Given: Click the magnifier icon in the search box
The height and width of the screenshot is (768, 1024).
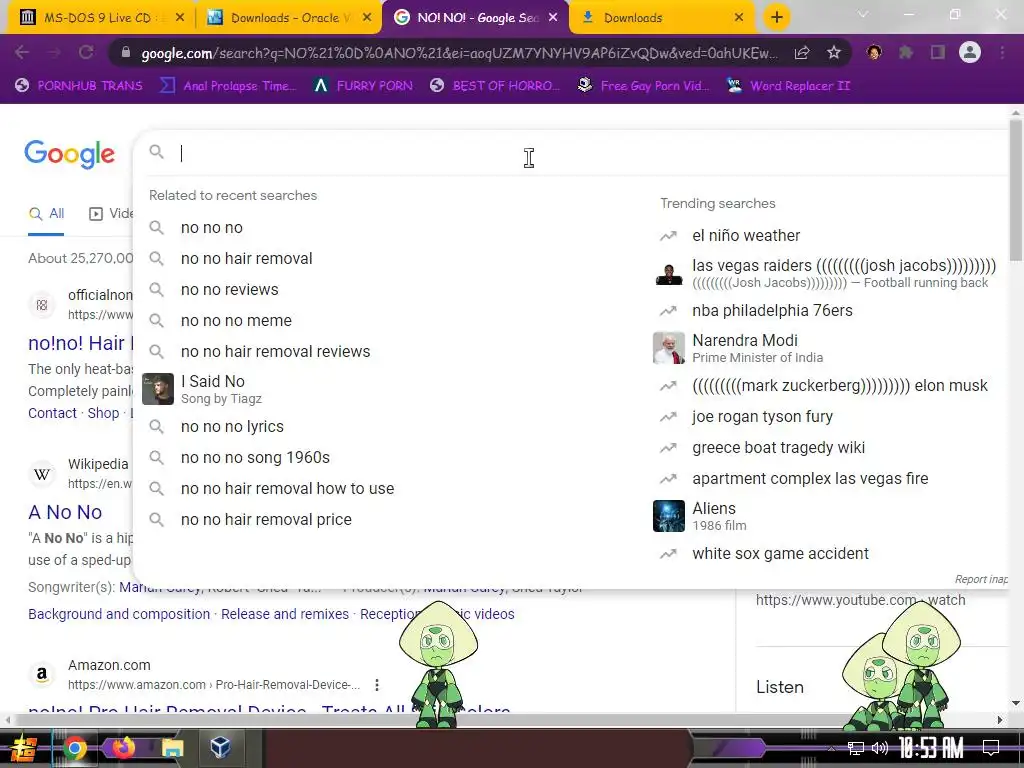Looking at the screenshot, I should [156, 152].
